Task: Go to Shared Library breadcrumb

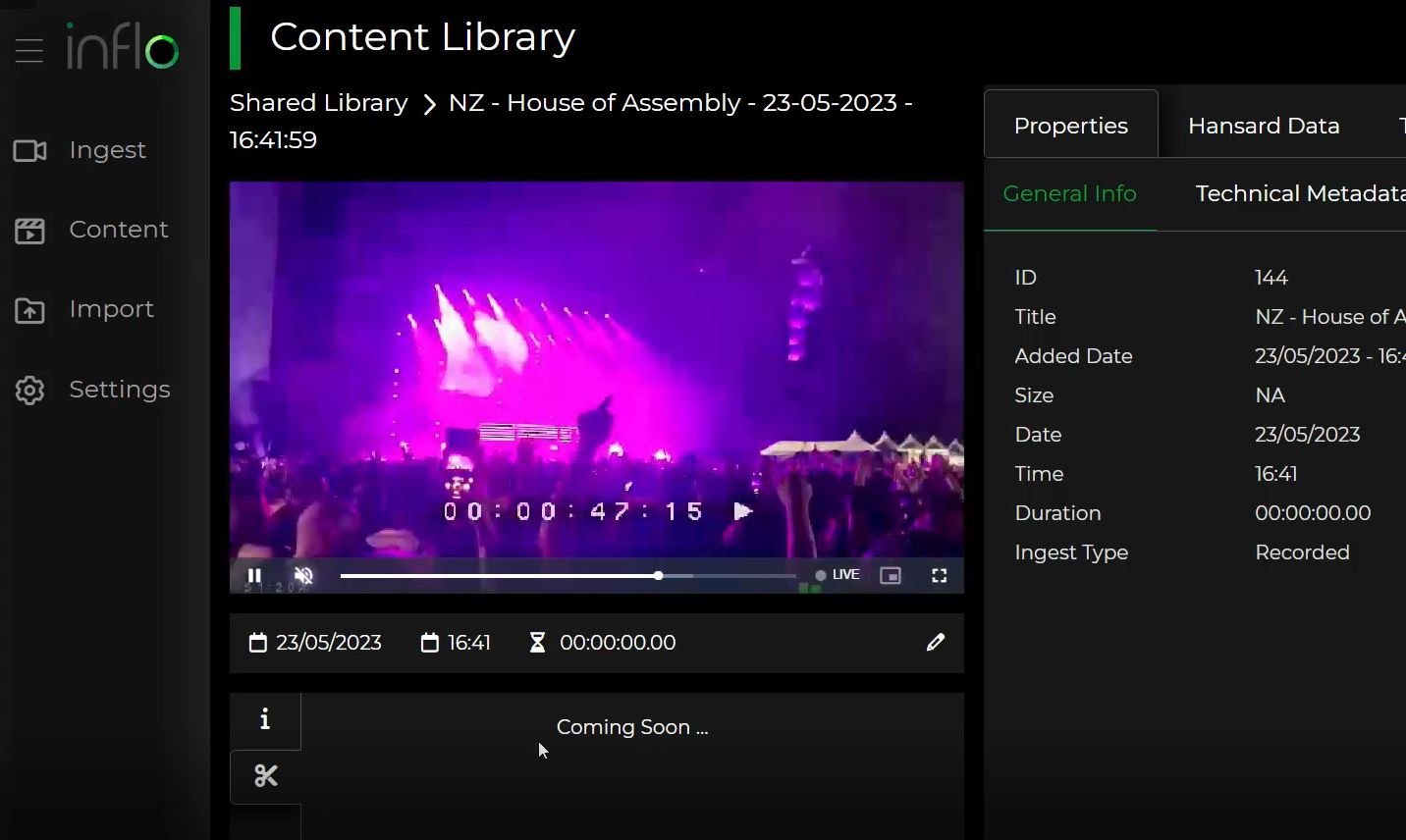Action: click(x=318, y=103)
